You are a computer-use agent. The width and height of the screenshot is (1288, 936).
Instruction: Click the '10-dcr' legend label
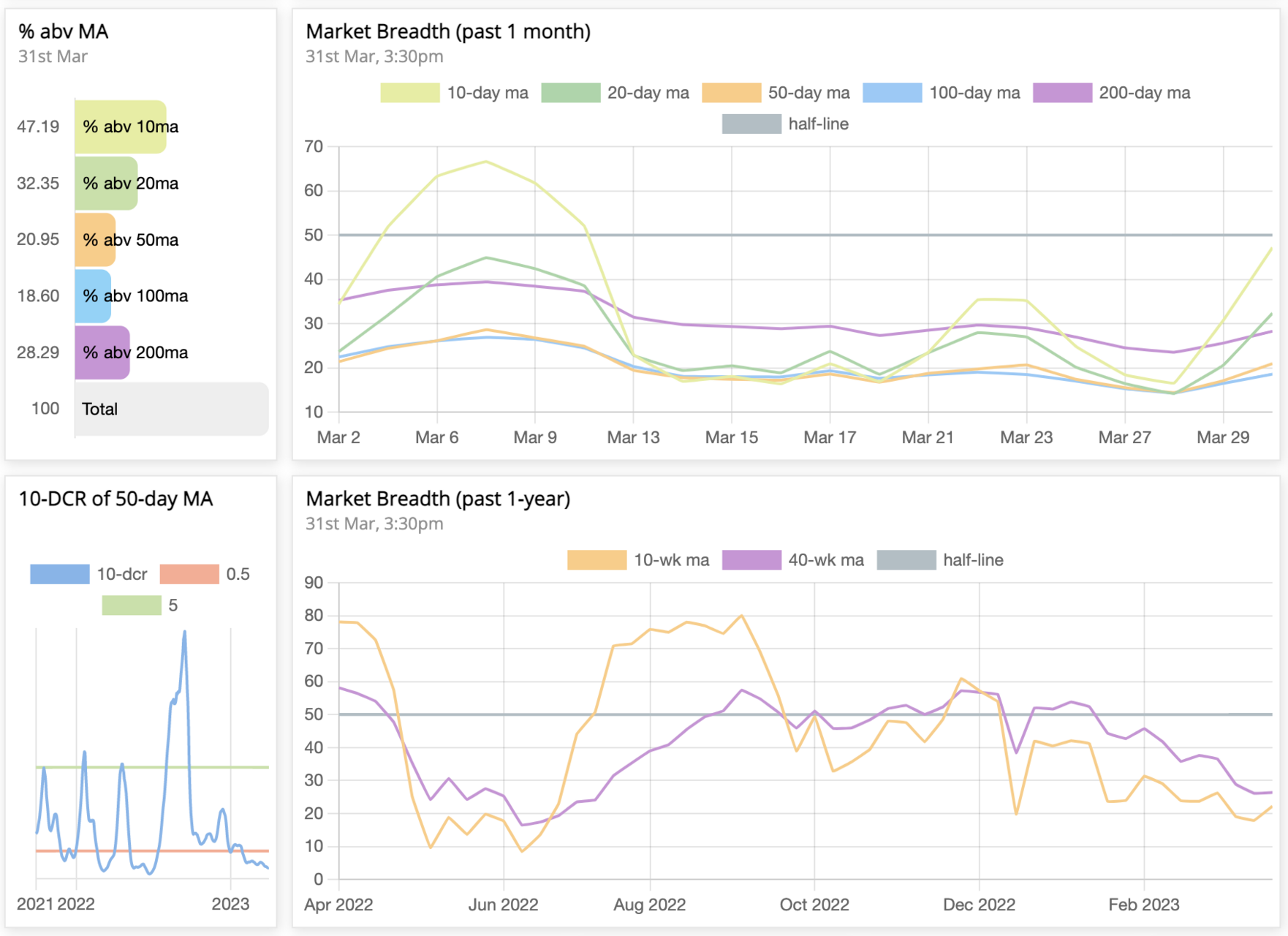pyautogui.click(x=122, y=574)
